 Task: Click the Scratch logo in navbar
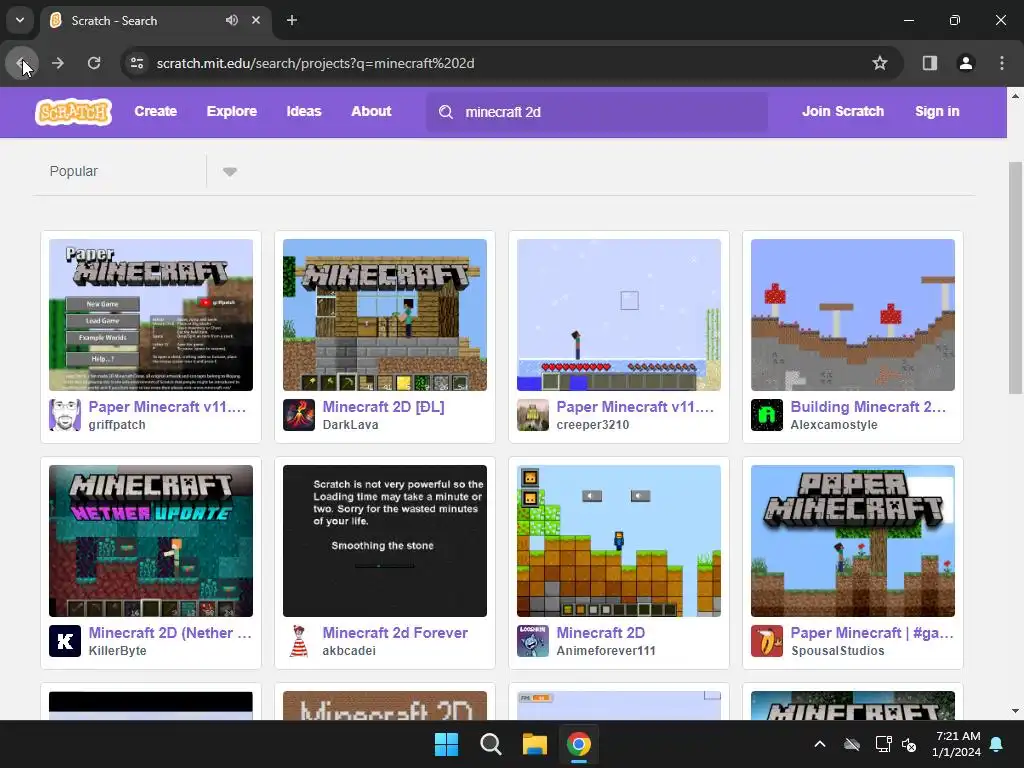tap(74, 112)
